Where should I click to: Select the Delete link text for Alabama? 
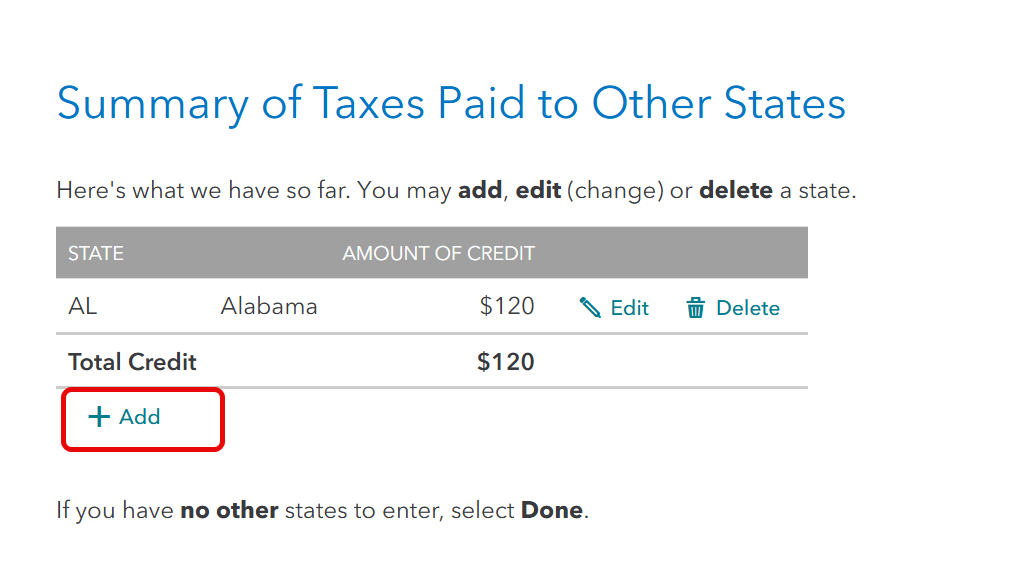[748, 308]
